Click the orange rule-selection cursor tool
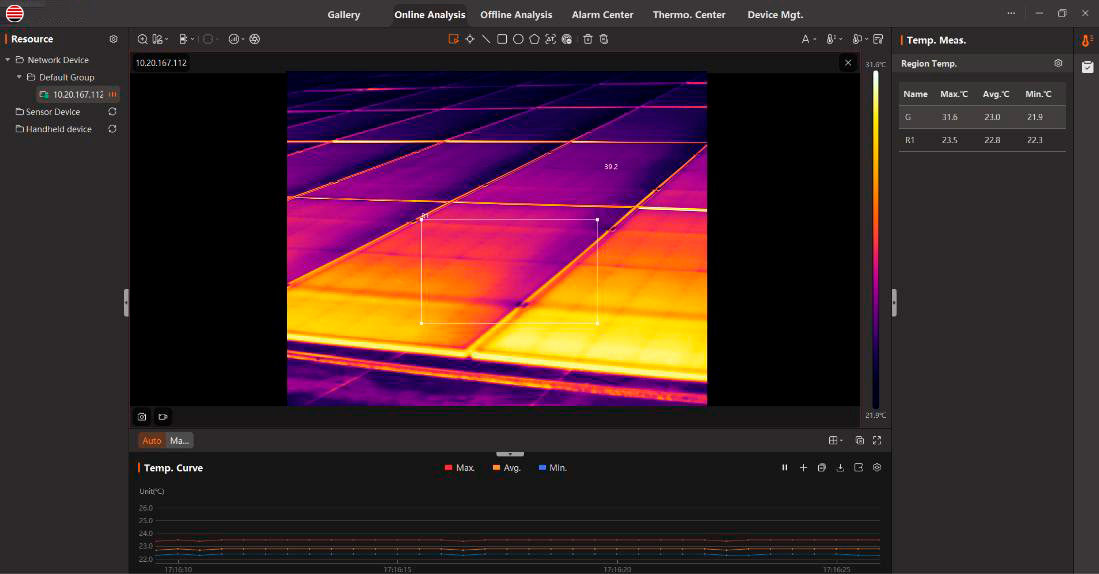Screen dimensions: 1099x574 [453, 39]
